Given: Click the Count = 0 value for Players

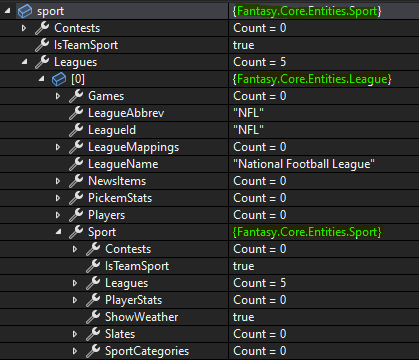Looking at the screenshot, I should pos(260,215).
